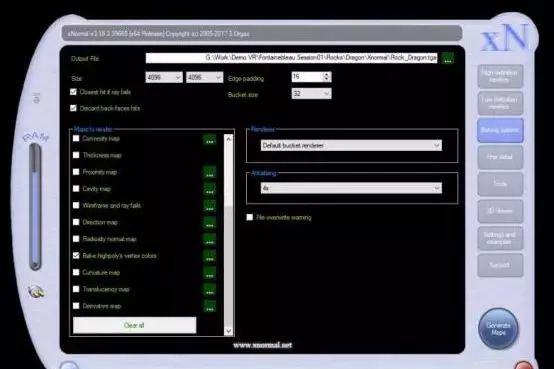554x369 pixels.
Task: Click the vertical slider on left panel
Action: 35,207
